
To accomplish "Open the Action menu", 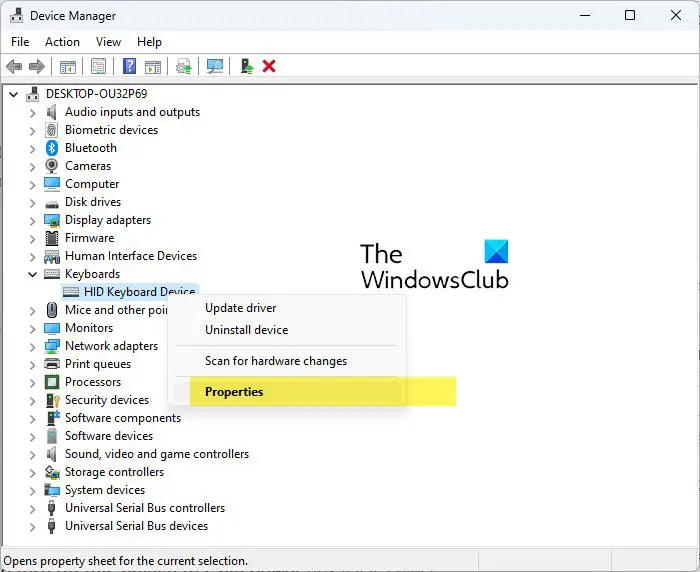I will tap(62, 42).
